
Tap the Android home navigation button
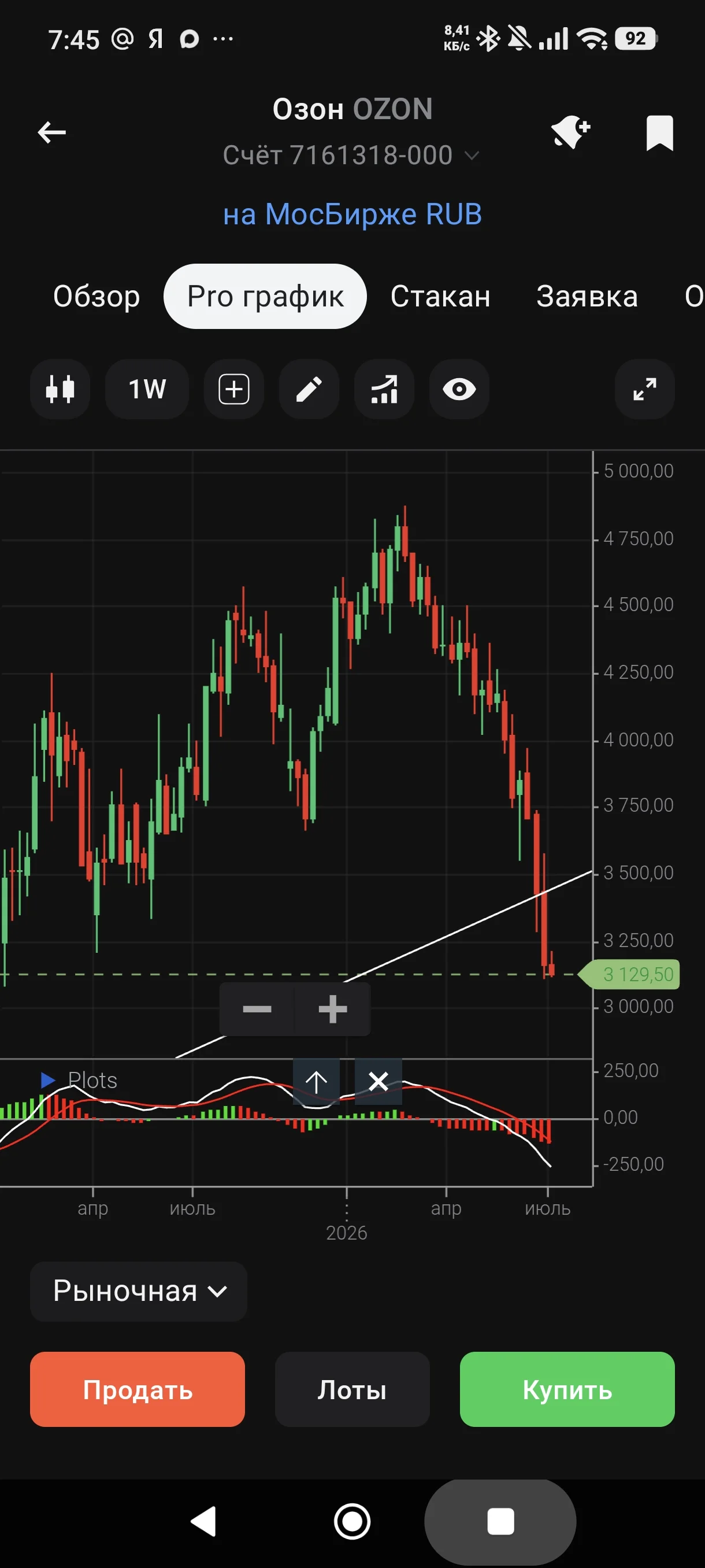352,1521
